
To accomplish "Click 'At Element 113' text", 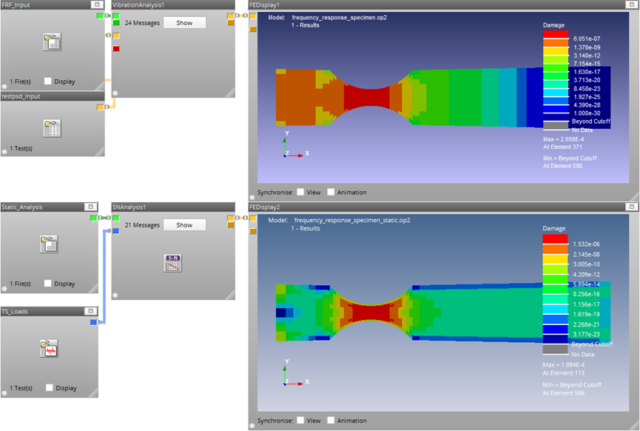I will (x=563, y=373).
